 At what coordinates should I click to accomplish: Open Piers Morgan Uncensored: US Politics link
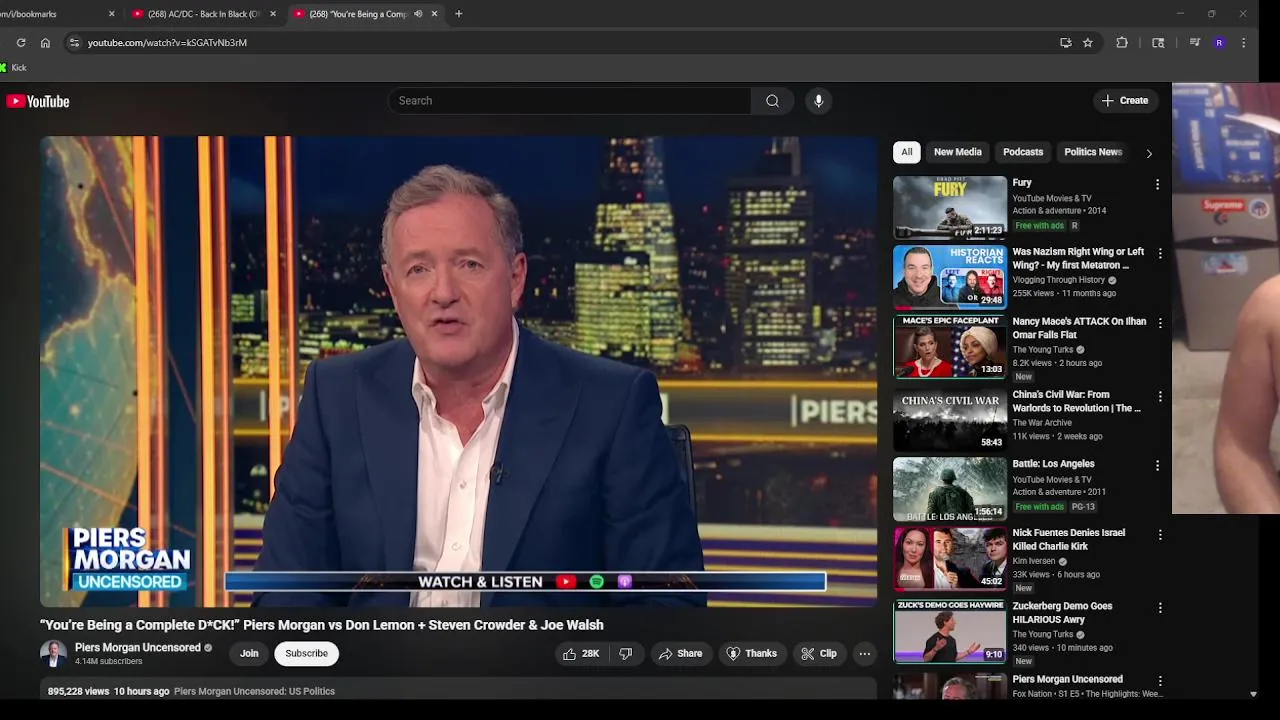(x=254, y=692)
